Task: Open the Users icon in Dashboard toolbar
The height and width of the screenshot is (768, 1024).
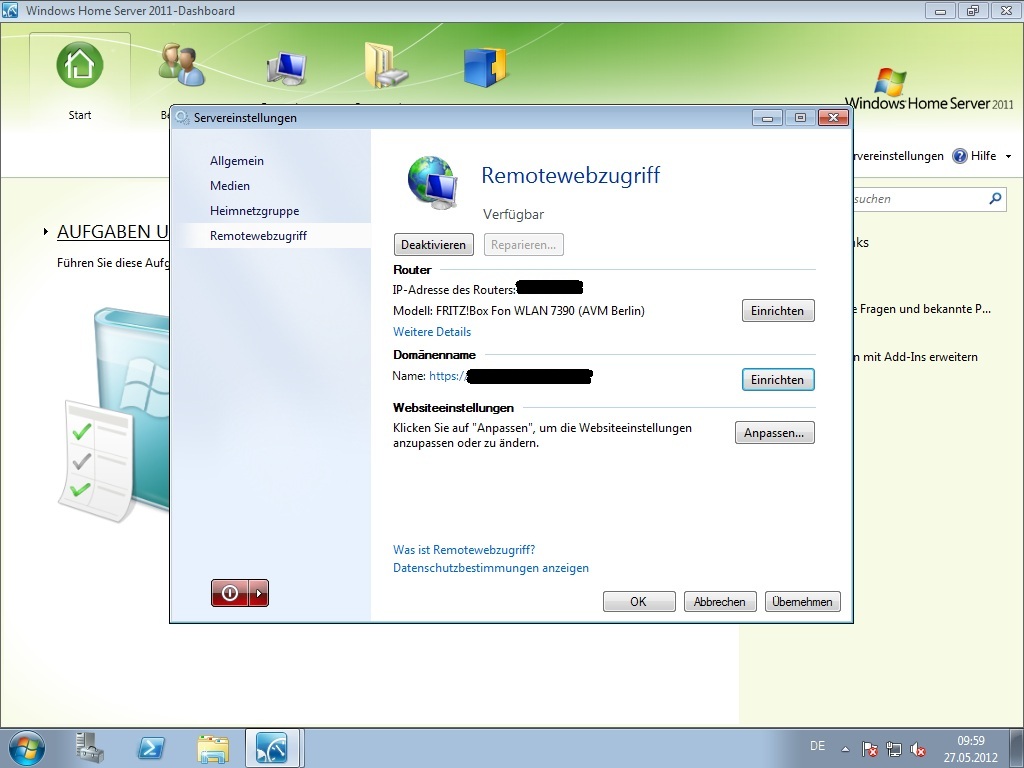Action: coord(182,65)
